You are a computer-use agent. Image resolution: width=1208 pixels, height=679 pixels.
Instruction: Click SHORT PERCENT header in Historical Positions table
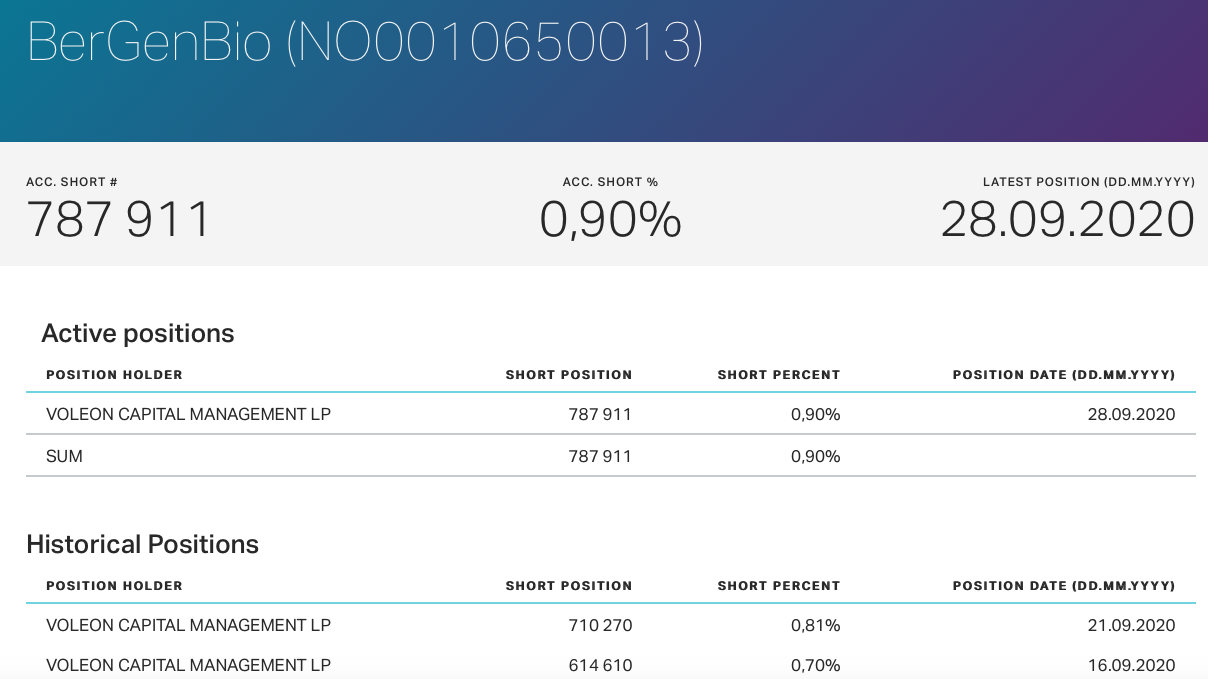pos(779,586)
